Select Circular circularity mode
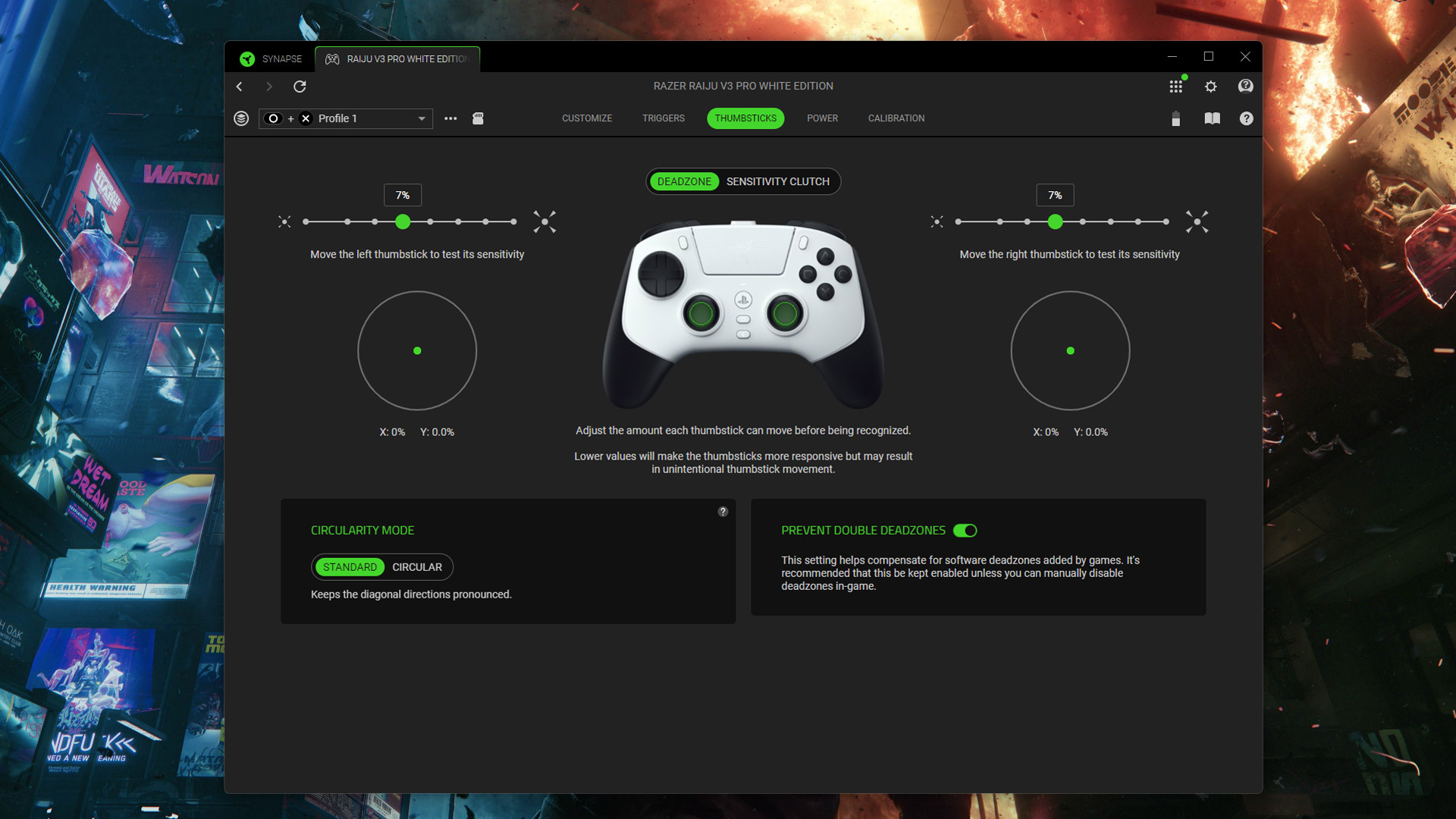Viewport: 1456px width, 819px height. click(416, 567)
